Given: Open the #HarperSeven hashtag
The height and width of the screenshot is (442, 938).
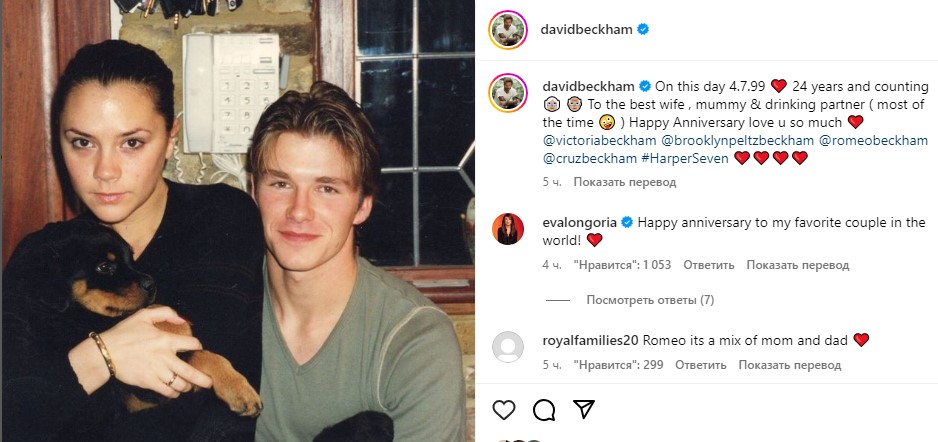Looking at the screenshot, I should [685, 158].
